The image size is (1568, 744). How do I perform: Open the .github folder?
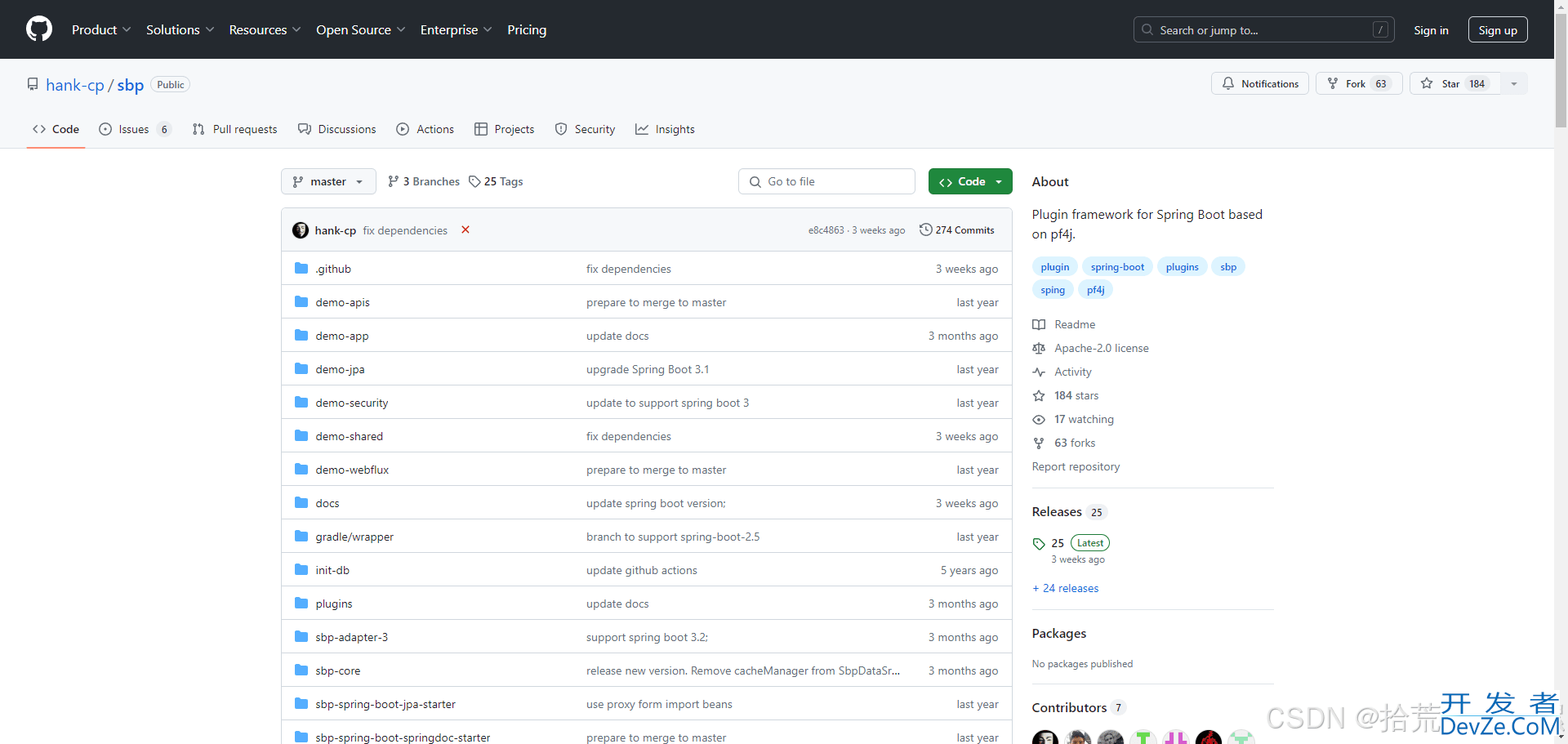[x=333, y=269]
